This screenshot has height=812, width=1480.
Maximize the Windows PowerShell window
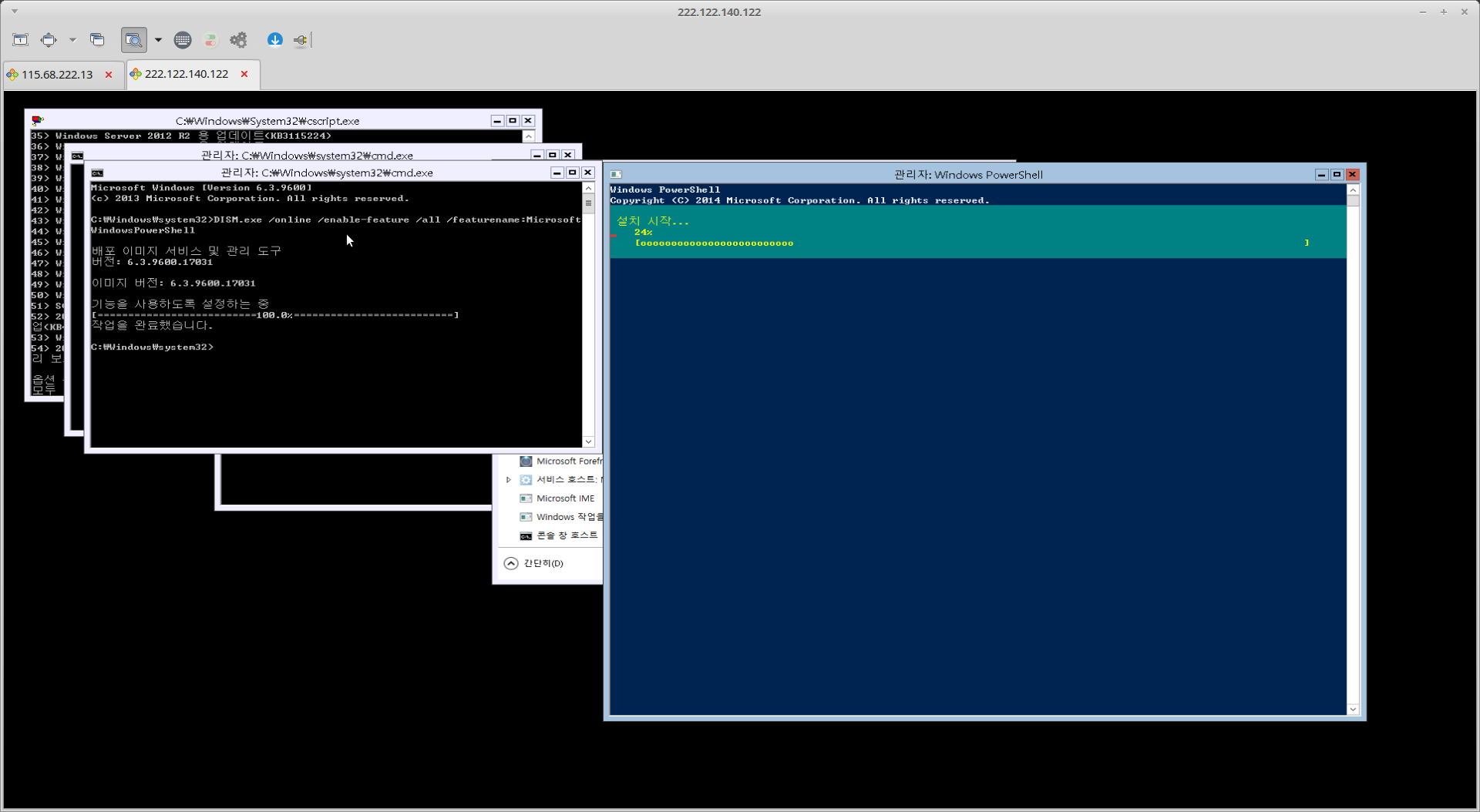(1337, 175)
